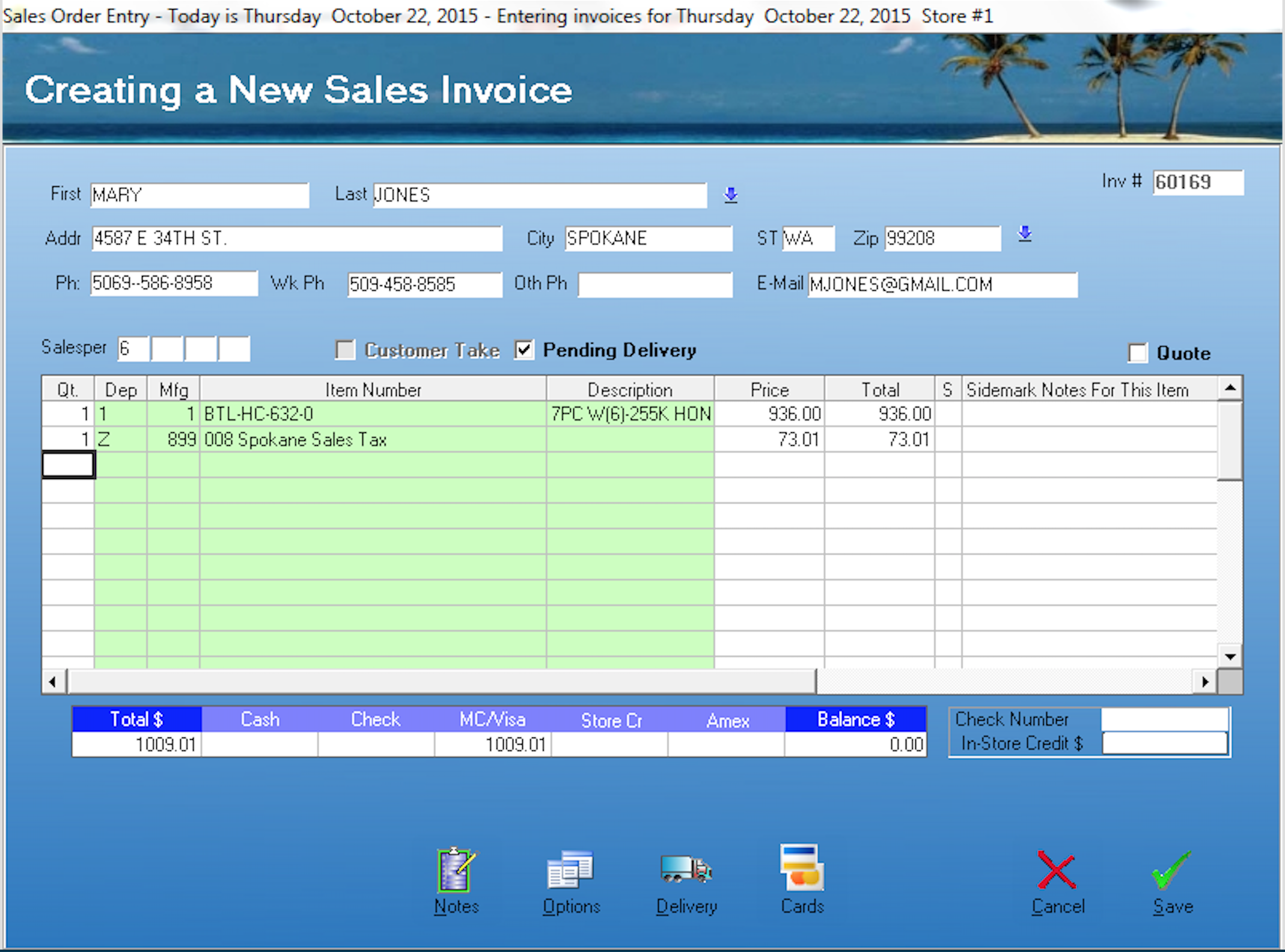The width and height of the screenshot is (1285, 952).
Task: Click the Item Number column header
Action: 373,390
